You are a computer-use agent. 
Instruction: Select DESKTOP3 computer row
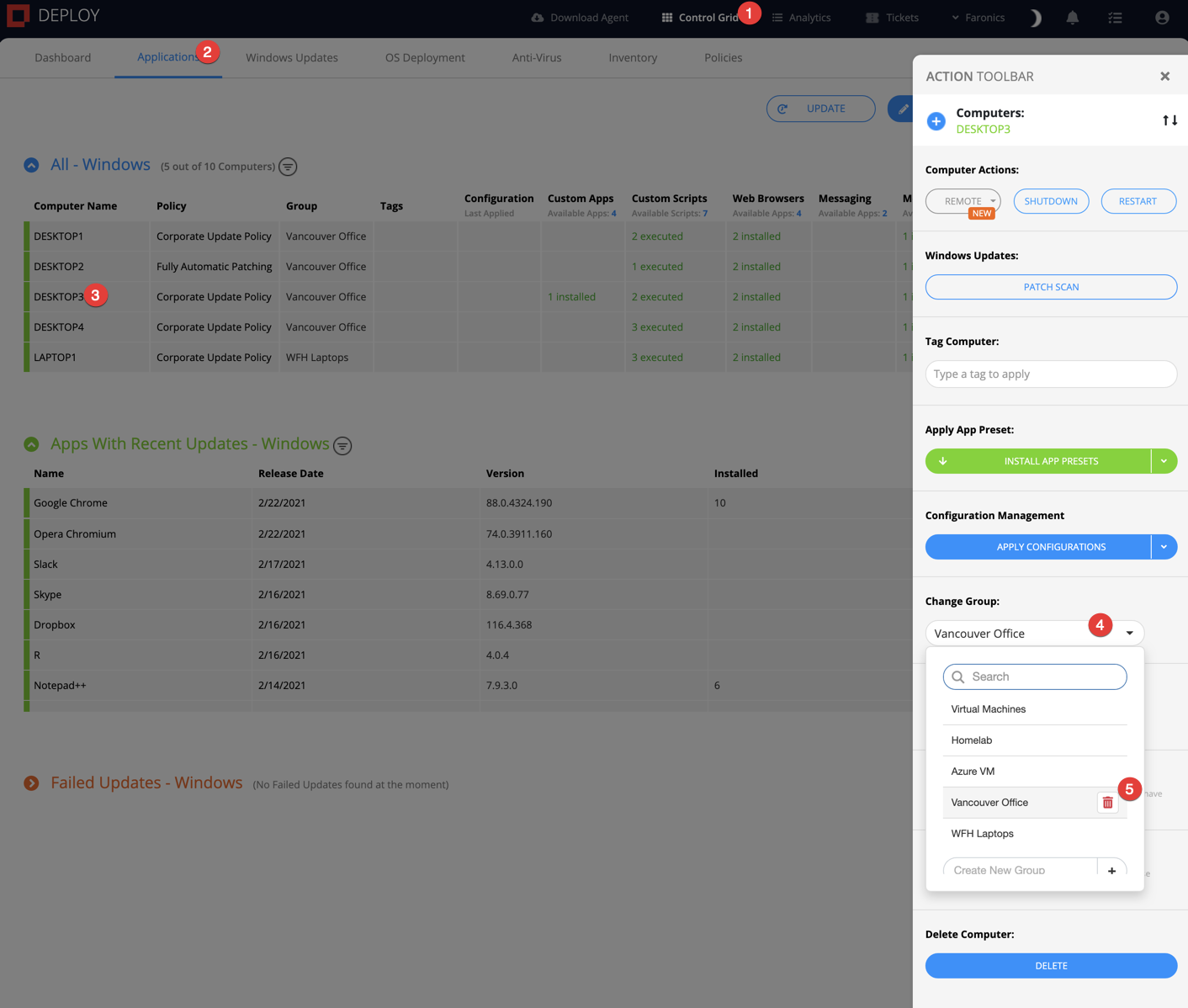click(468, 297)
